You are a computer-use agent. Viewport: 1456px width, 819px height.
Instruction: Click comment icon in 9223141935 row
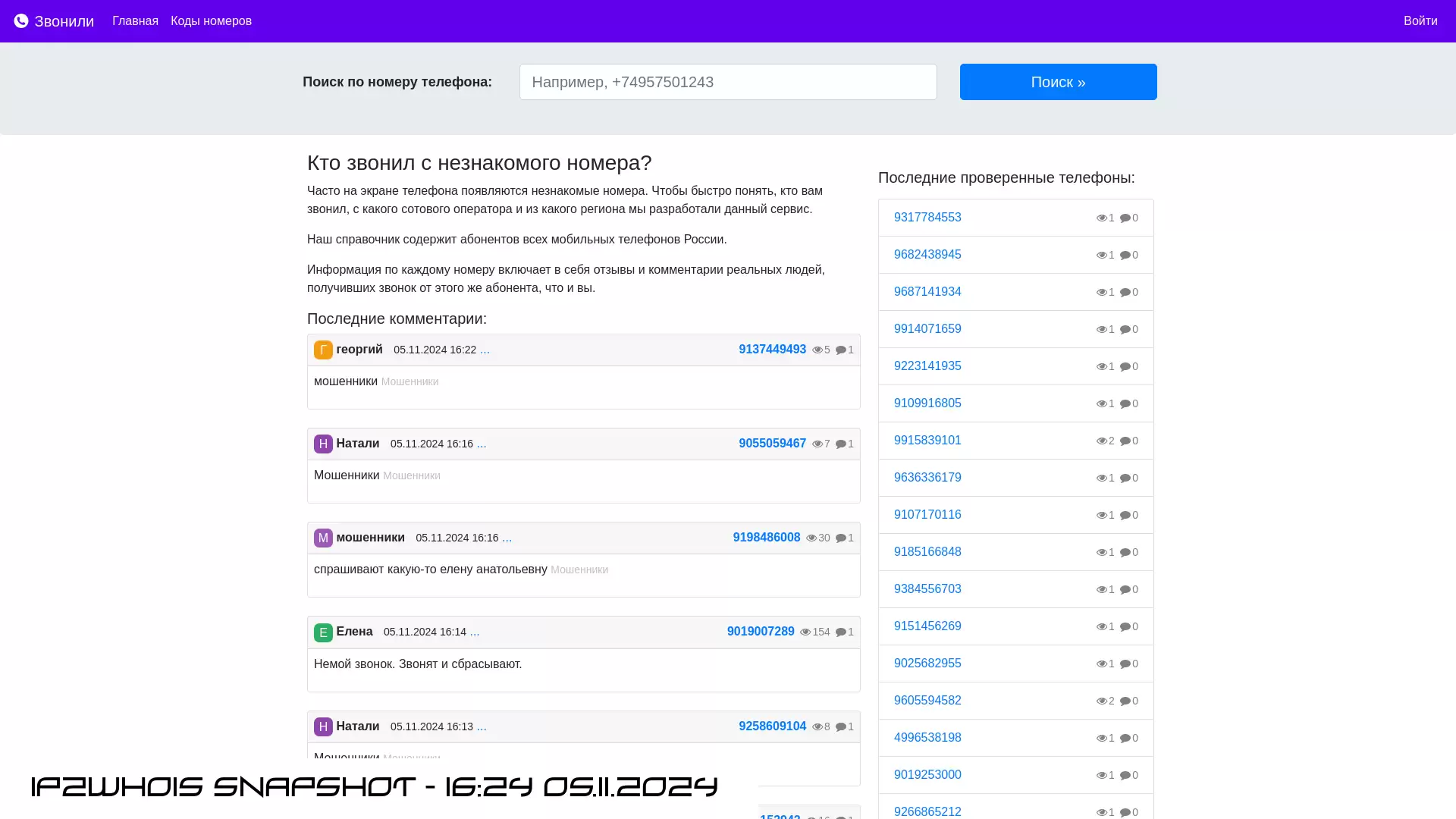[1125, 367]
